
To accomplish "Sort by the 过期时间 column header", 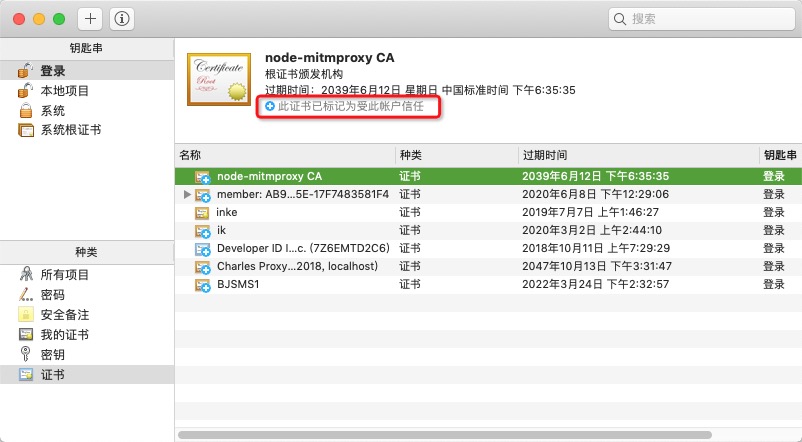I will 638,155.
